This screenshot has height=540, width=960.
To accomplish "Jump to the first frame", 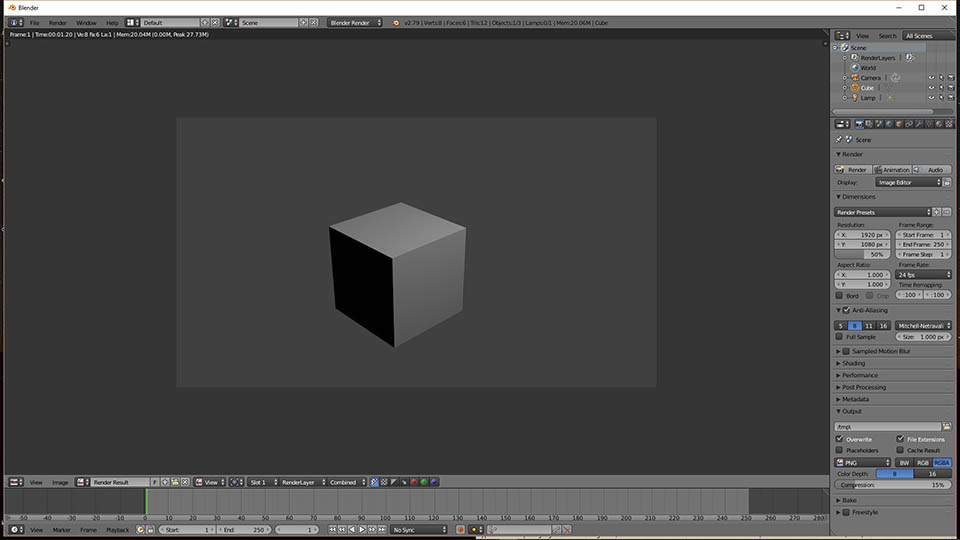I will pos(332,530).
